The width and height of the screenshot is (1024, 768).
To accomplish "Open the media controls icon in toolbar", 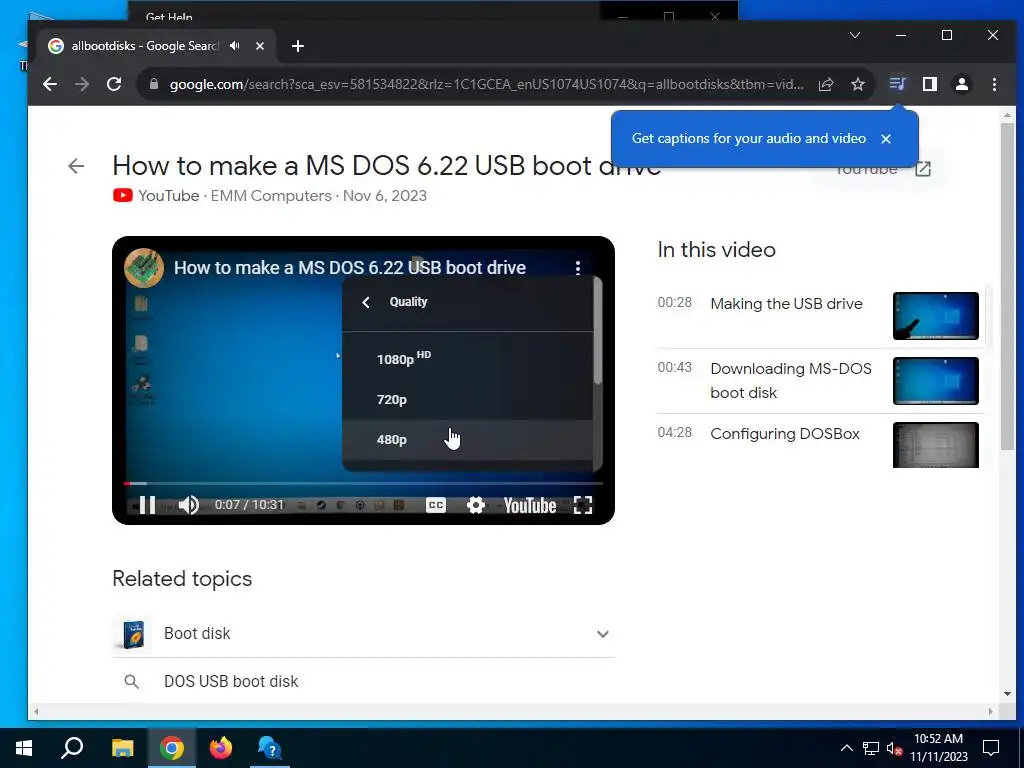I will coord(897,84).
